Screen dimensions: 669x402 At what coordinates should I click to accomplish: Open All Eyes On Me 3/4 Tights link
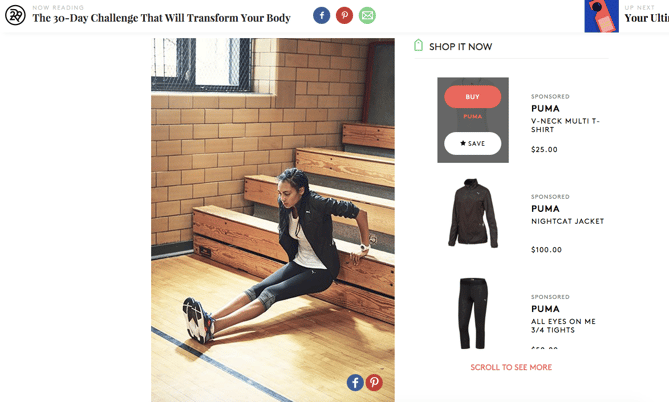pos(563,326)
